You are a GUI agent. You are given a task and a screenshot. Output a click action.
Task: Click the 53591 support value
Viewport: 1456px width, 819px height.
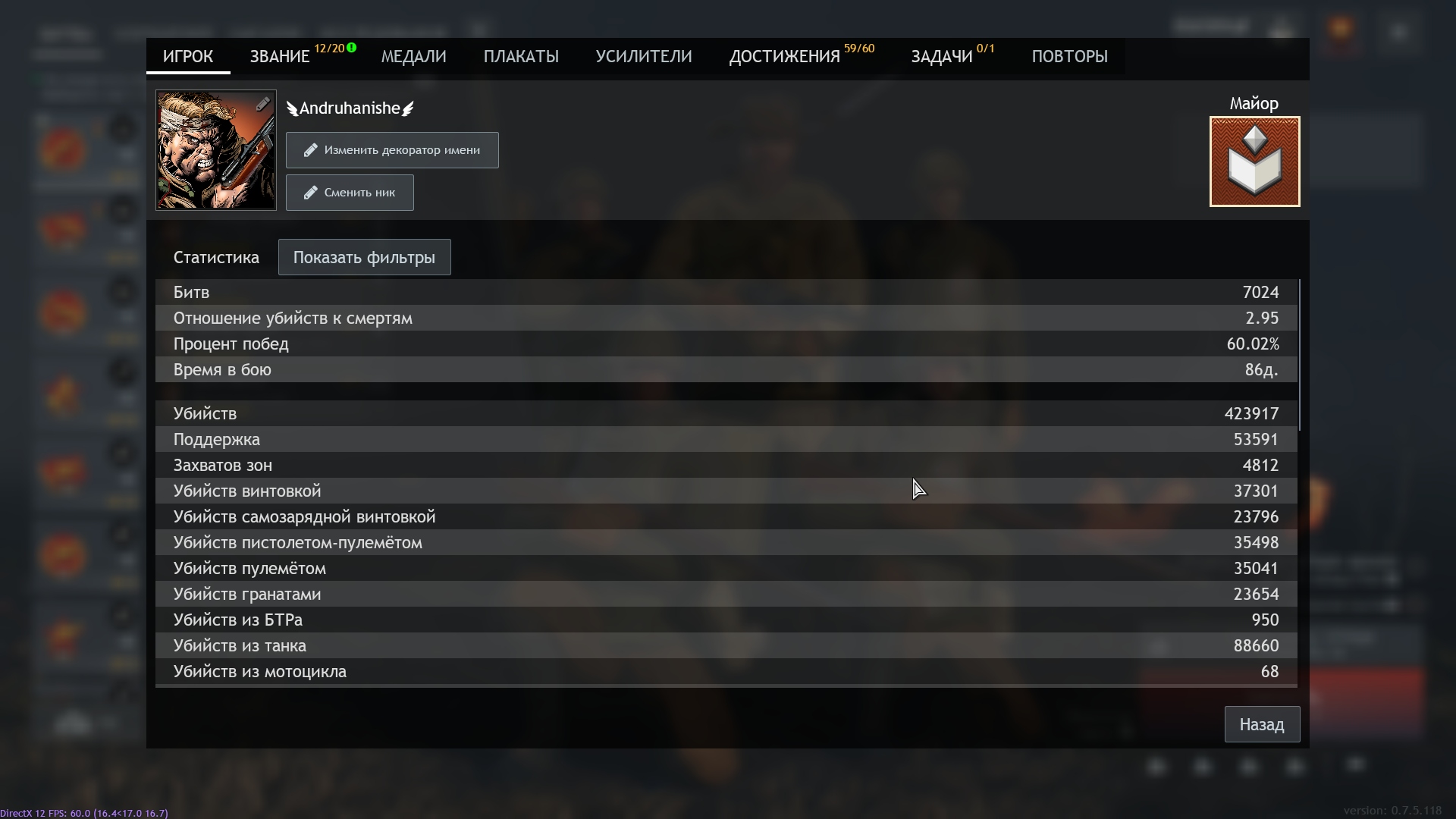1256,440
